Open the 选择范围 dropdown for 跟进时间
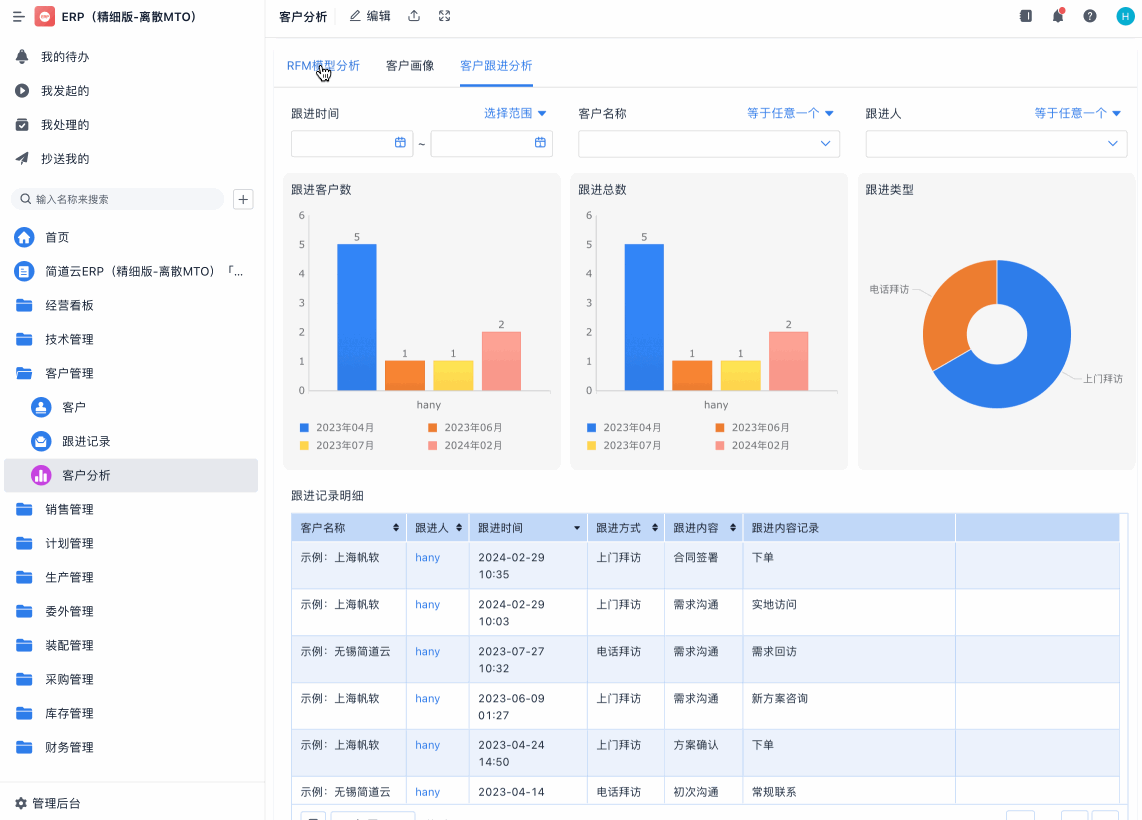Viewport: 1142px width, 820px height. [x=515, y=113]
